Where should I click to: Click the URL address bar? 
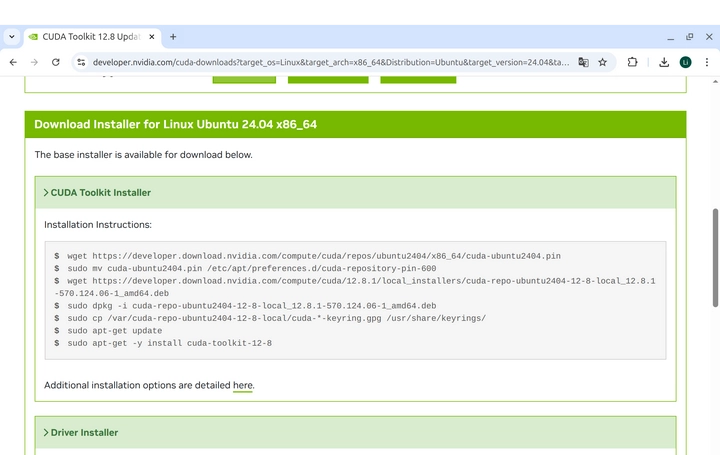click(330, 62)
